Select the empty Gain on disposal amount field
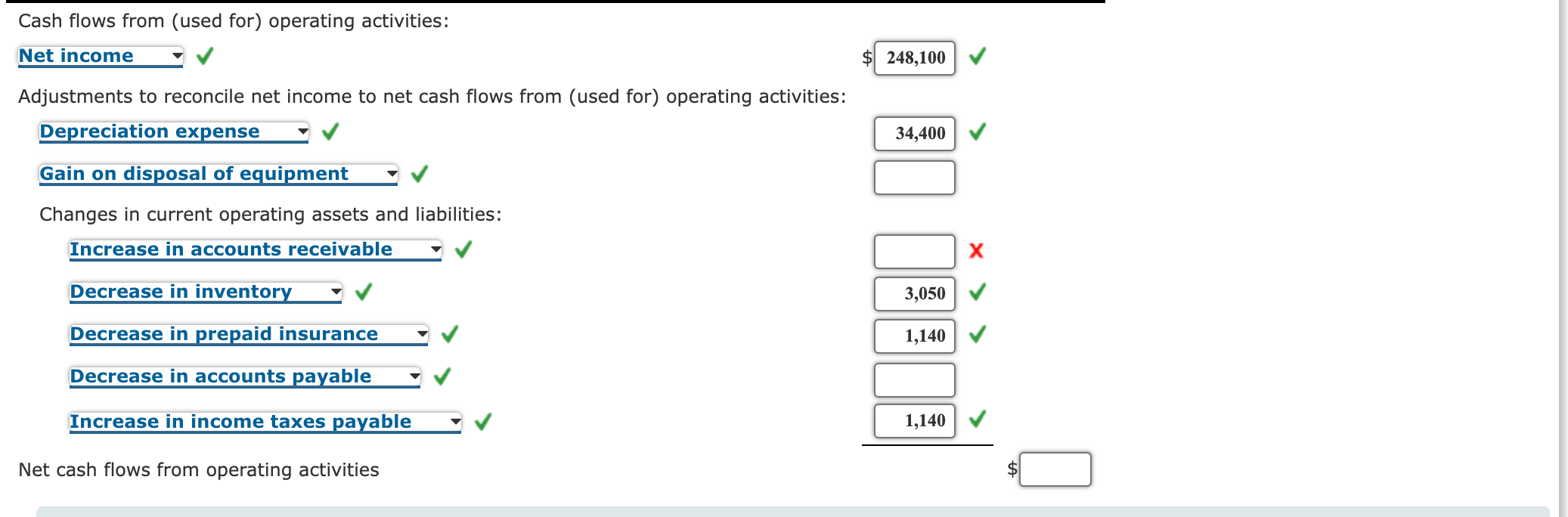The image size is (1568, 517). point(914,176)
